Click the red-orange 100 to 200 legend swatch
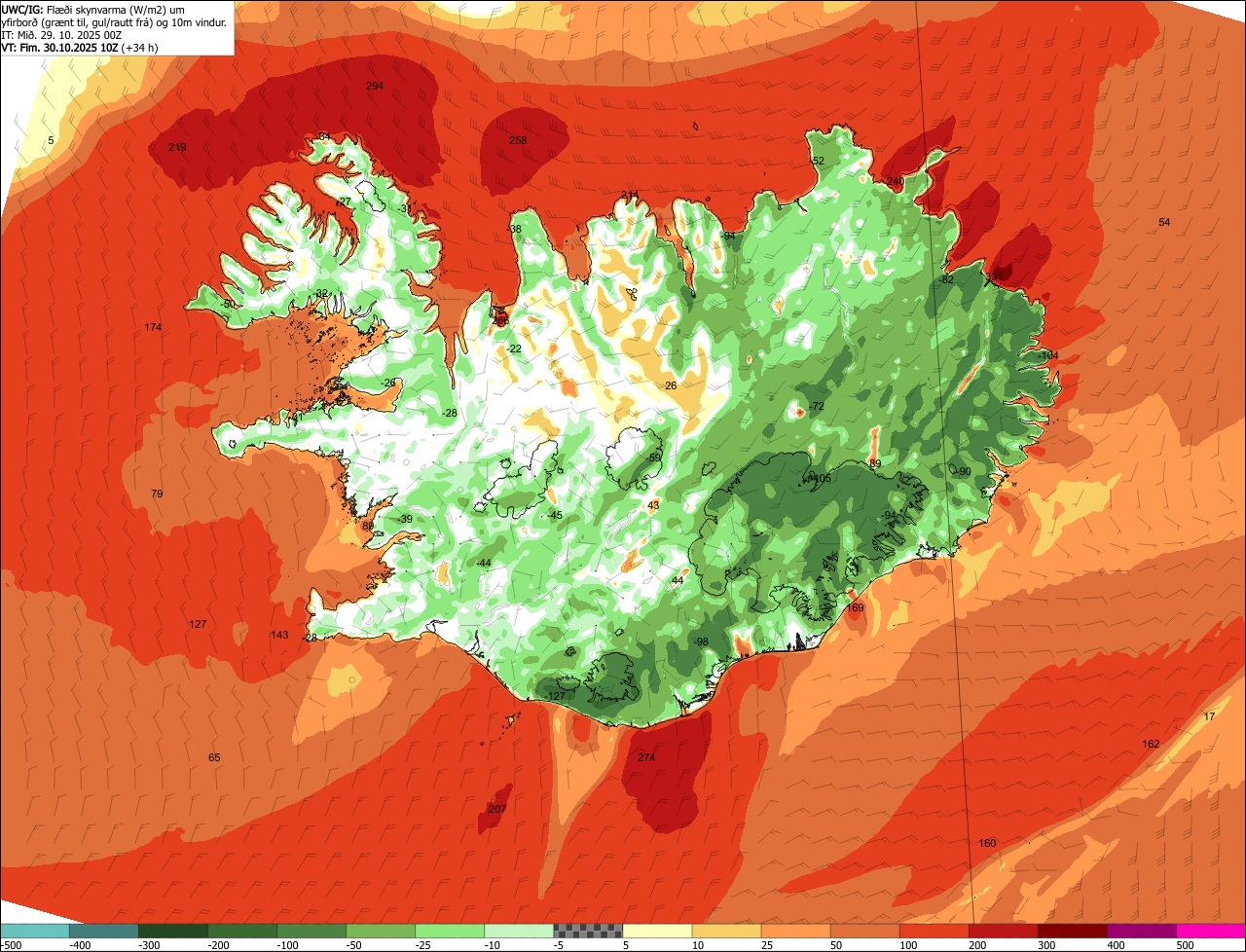Viewport: 1246px width, 952px height. point(934,931)
